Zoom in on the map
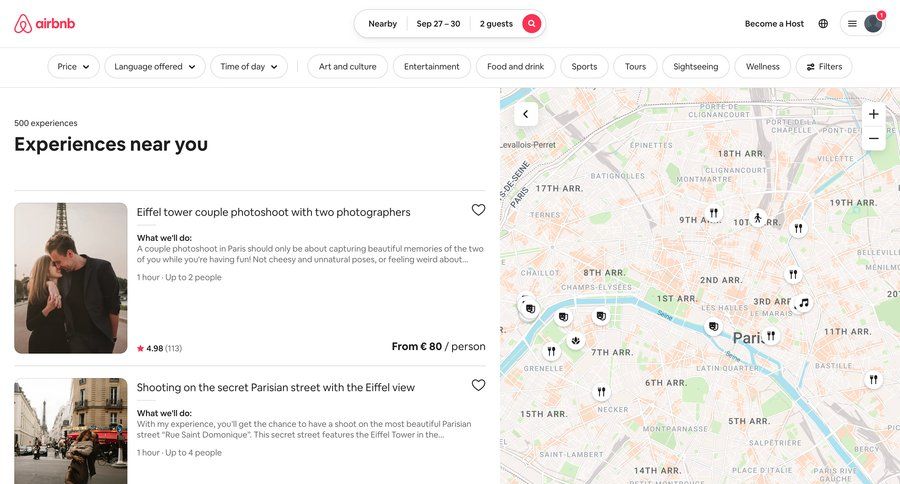Image resolution: width=900 pixels, height=484 pixels. [873, 114]
